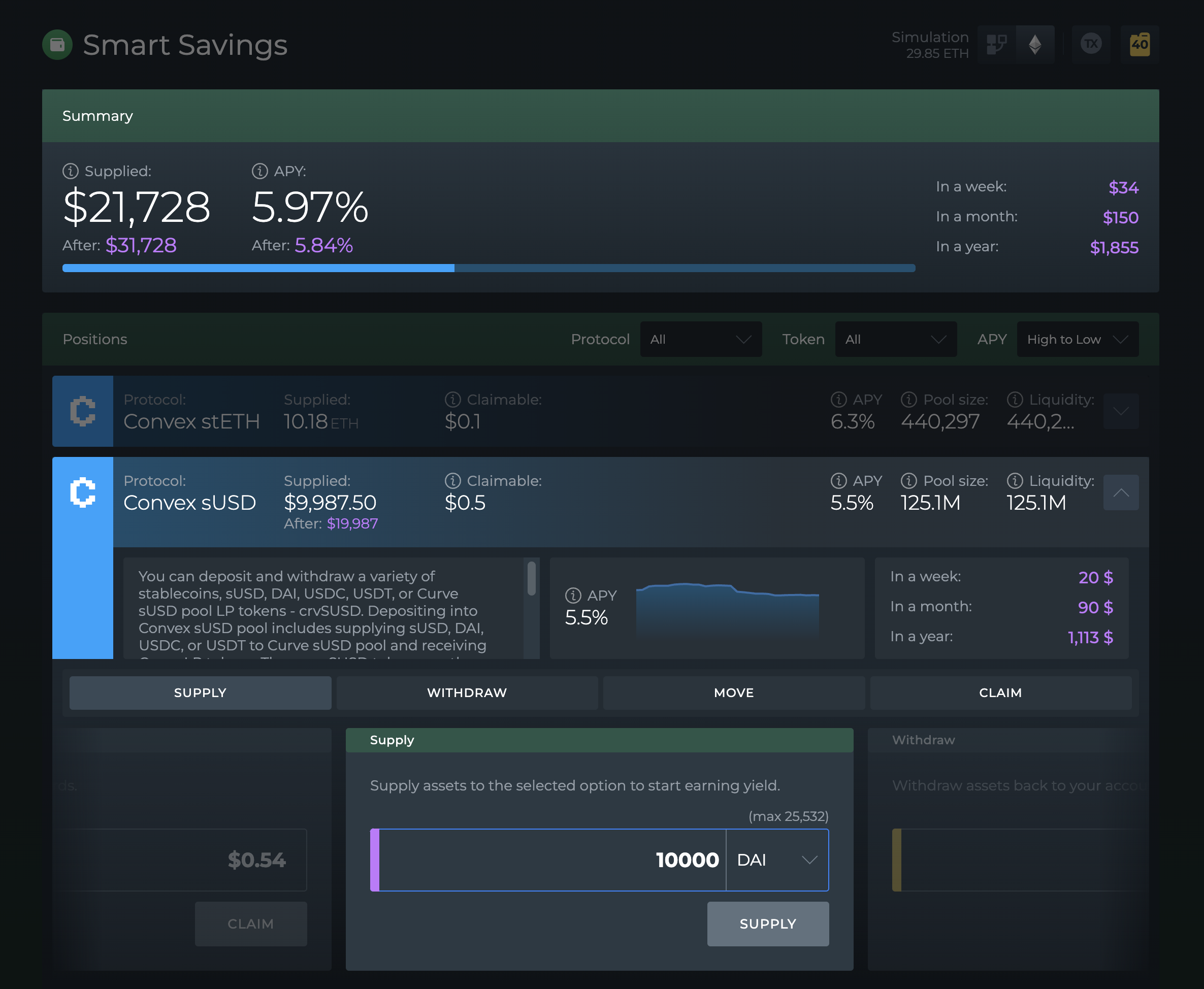Expand the Convex stETH position row
This screenshot has width=1204, height=989.
pyautogui.click(x=1121, y=411)
